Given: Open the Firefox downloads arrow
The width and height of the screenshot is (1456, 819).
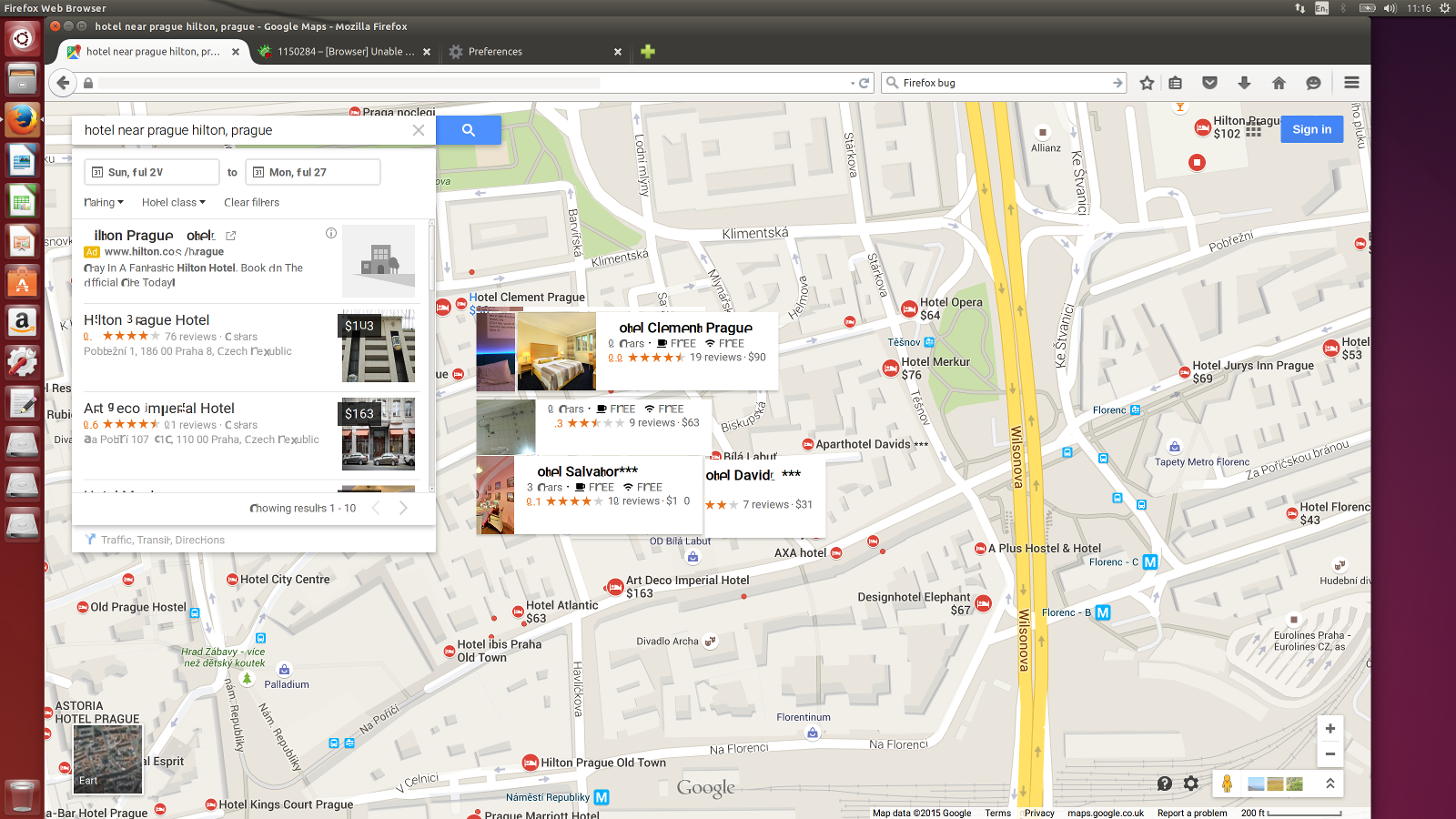Looking at the screenshot, I should coord(1244,83).
